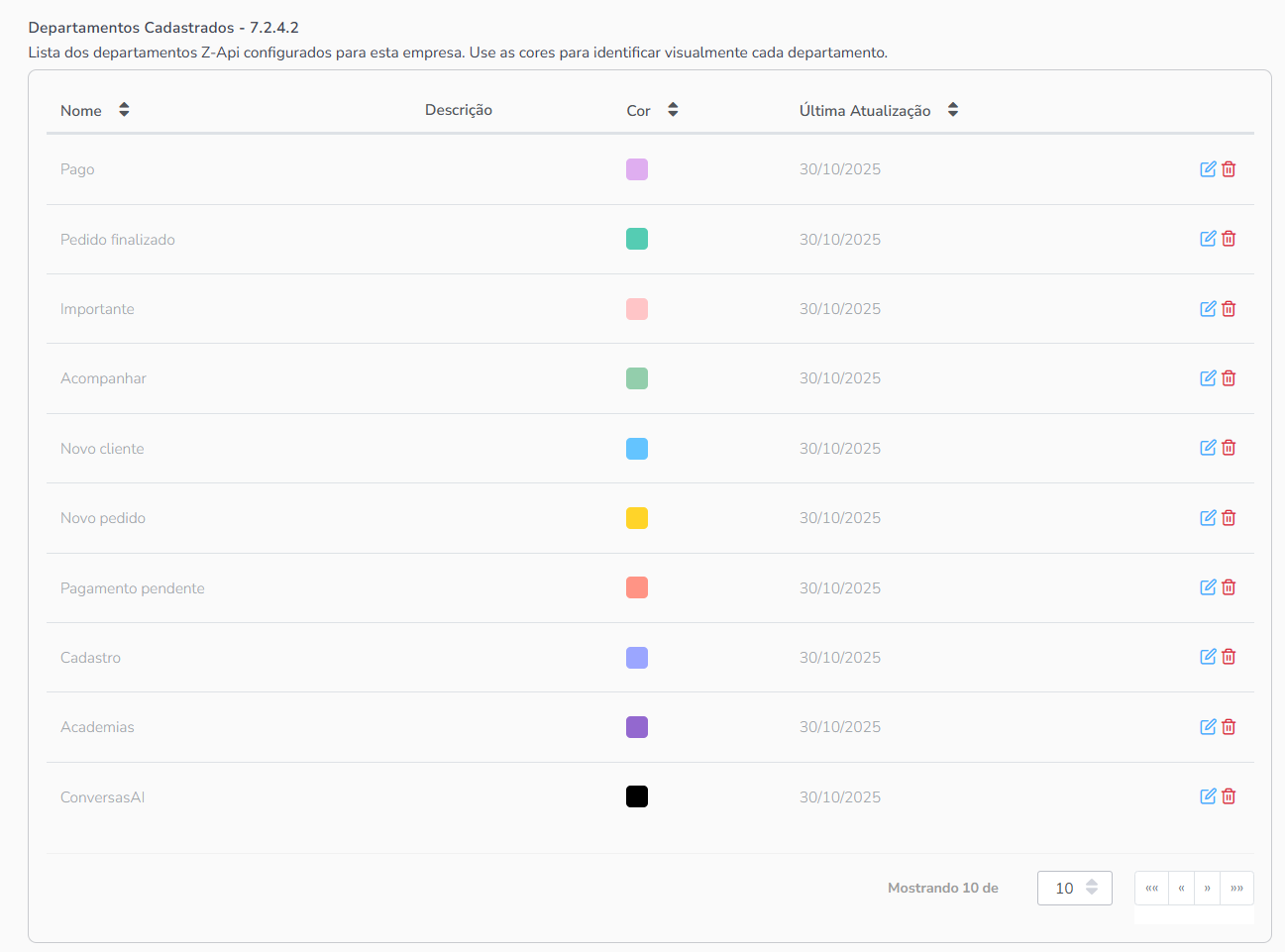
Task: Sort the table by Cor column
Action: pyautogui.click(x=673, y=110)
